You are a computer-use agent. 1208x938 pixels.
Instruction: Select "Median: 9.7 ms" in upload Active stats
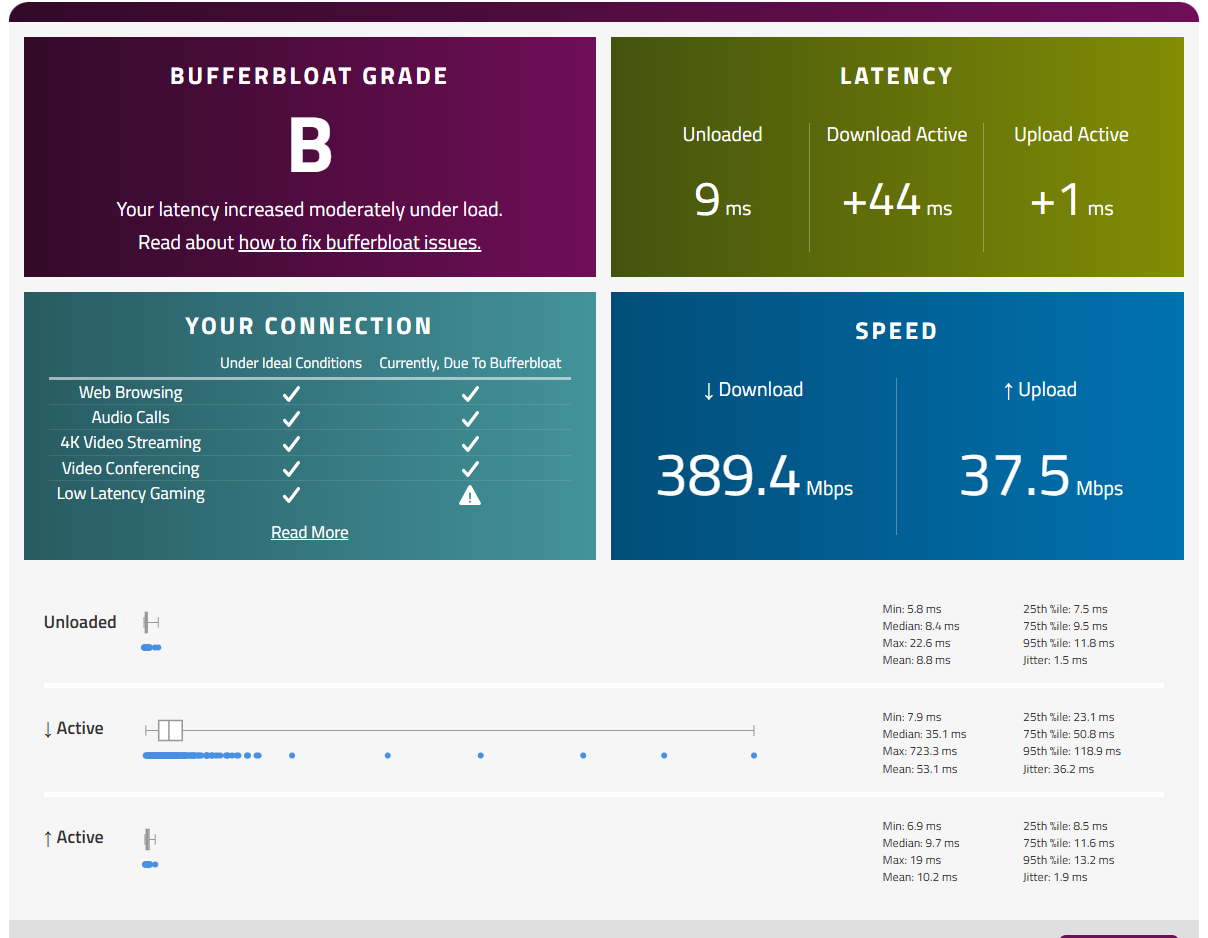click(x=921, y=843)
